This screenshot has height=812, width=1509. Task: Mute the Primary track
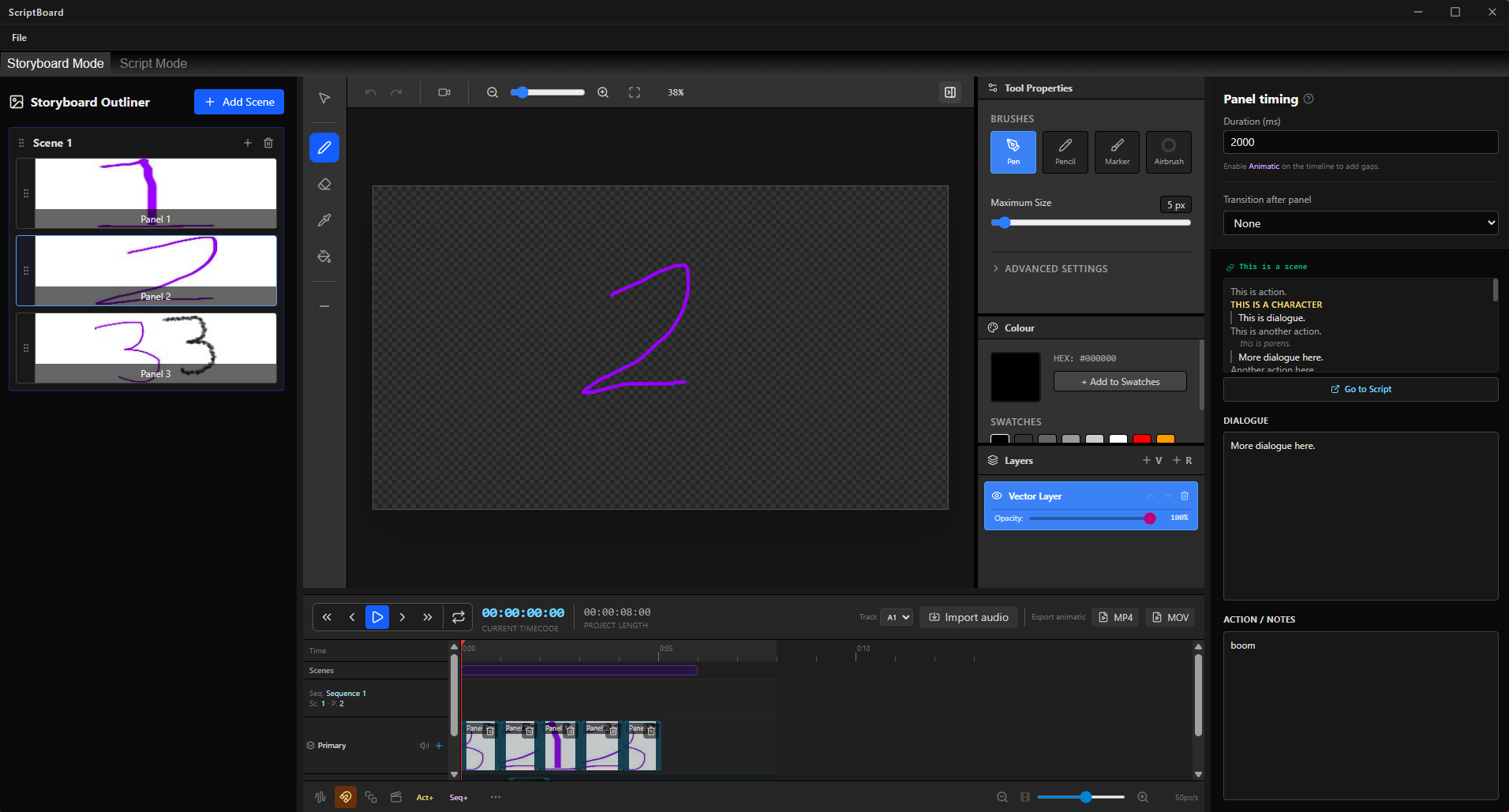(x=425, y=746)
